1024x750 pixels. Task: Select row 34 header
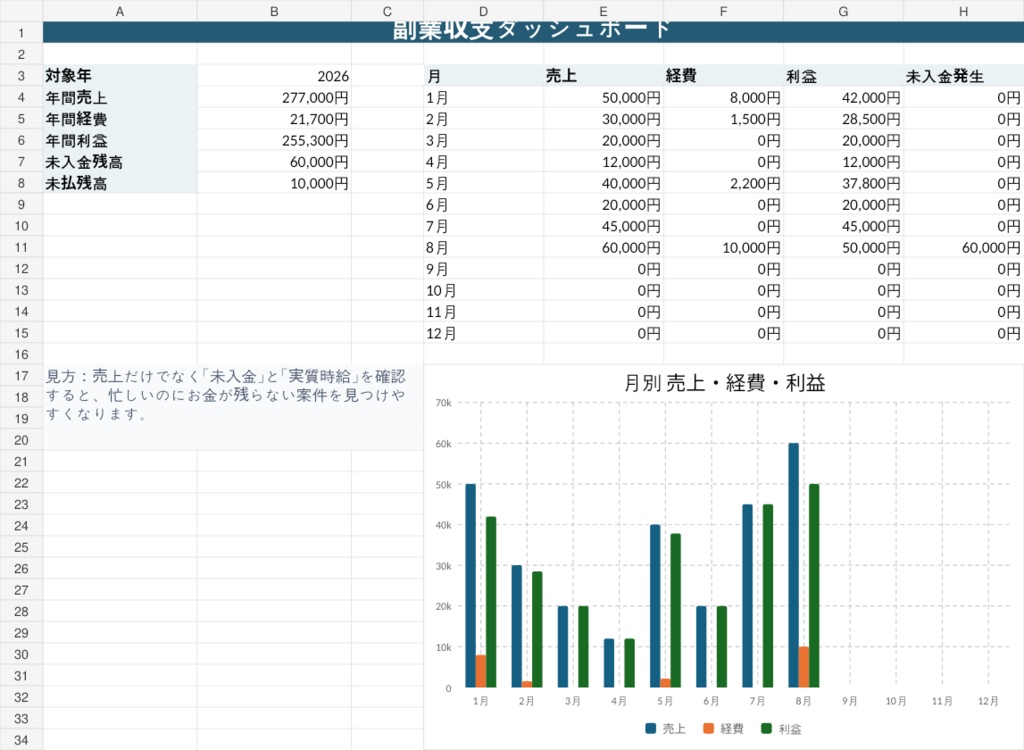click(22, 740)
